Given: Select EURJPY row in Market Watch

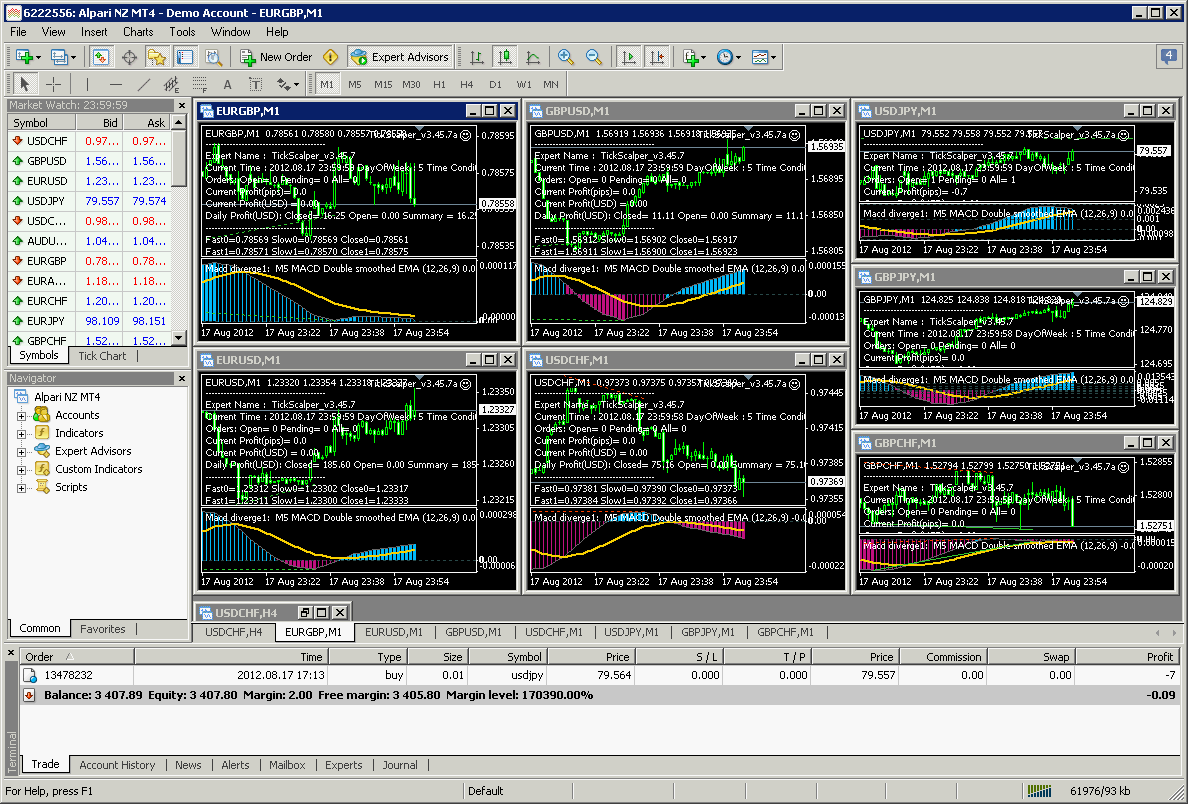Looking at the screenshot, I should 47,321.
